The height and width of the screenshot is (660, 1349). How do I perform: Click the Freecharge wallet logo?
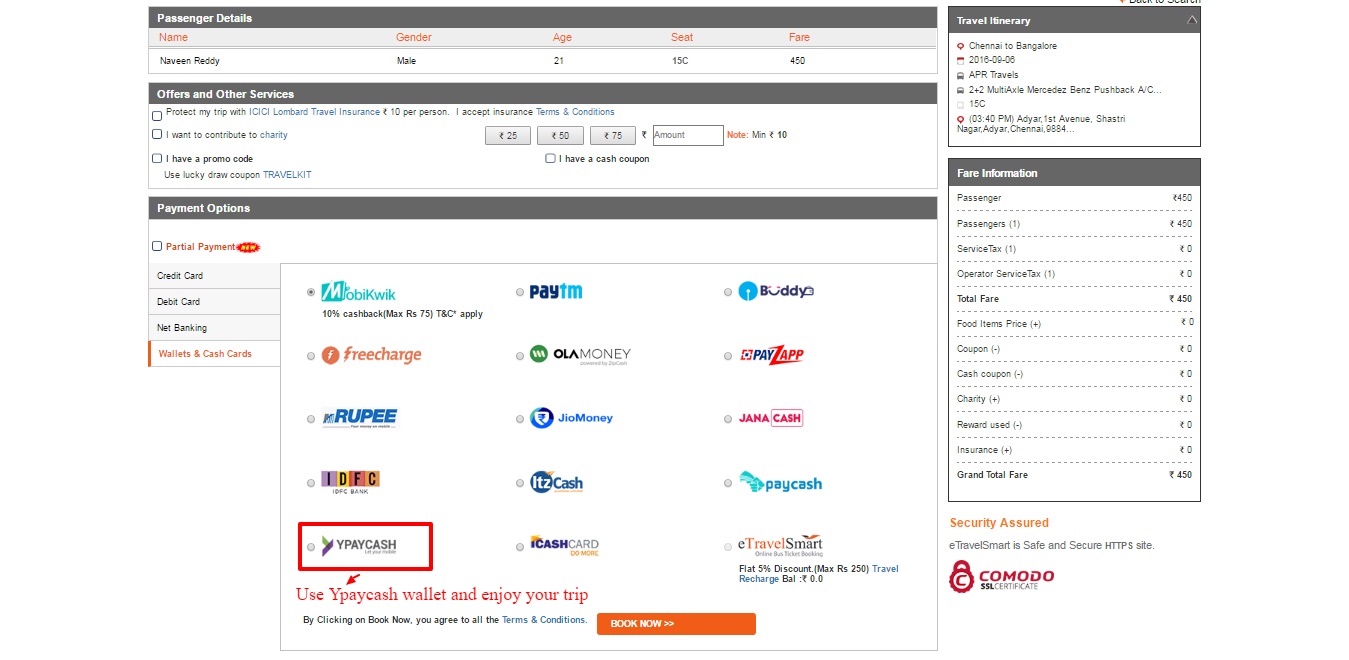coord(371,355)
